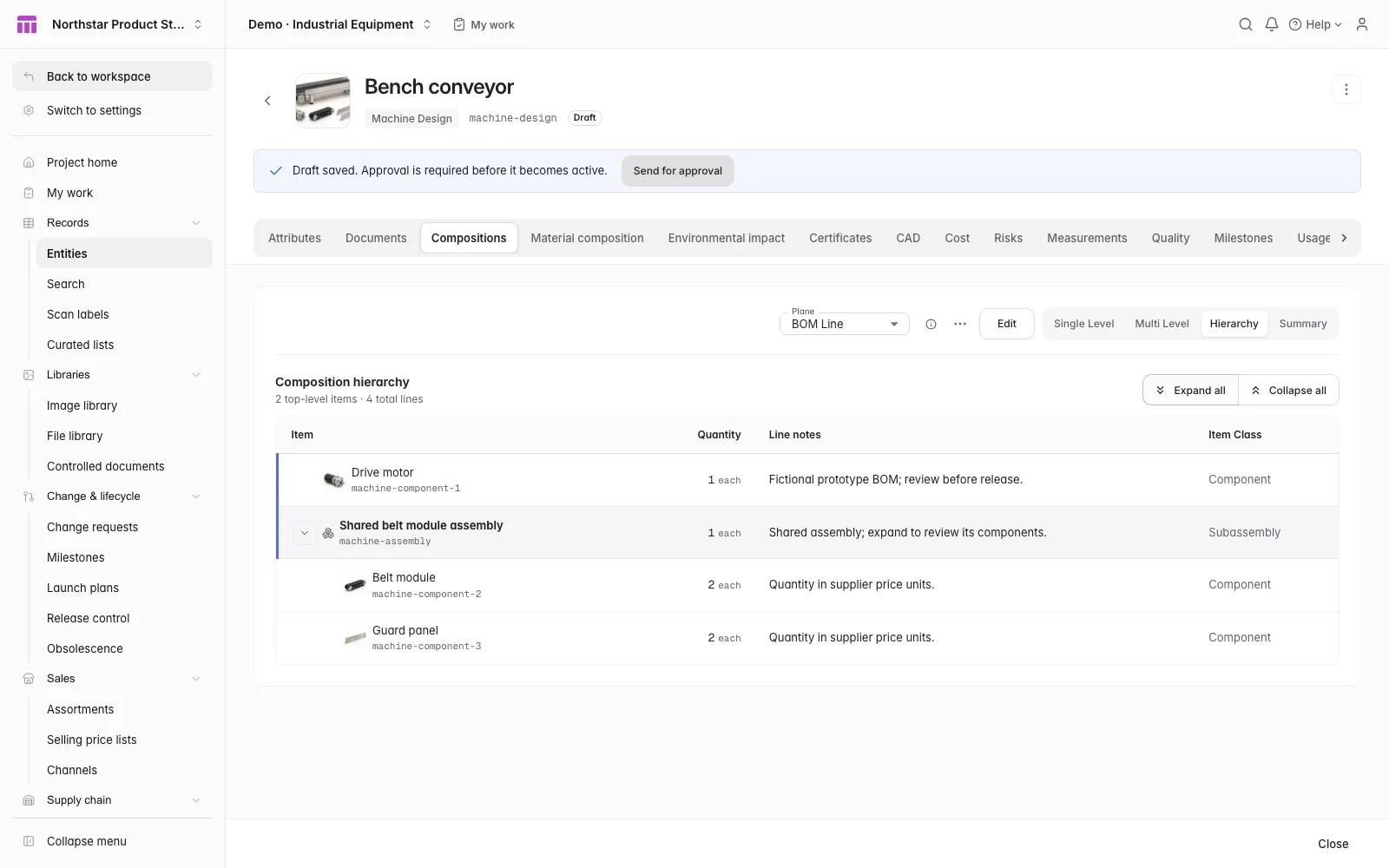Go back with the arrow beside Bench conveyor
The width and height of the screenshot is (1389, 868).
[x=267, y=101]
